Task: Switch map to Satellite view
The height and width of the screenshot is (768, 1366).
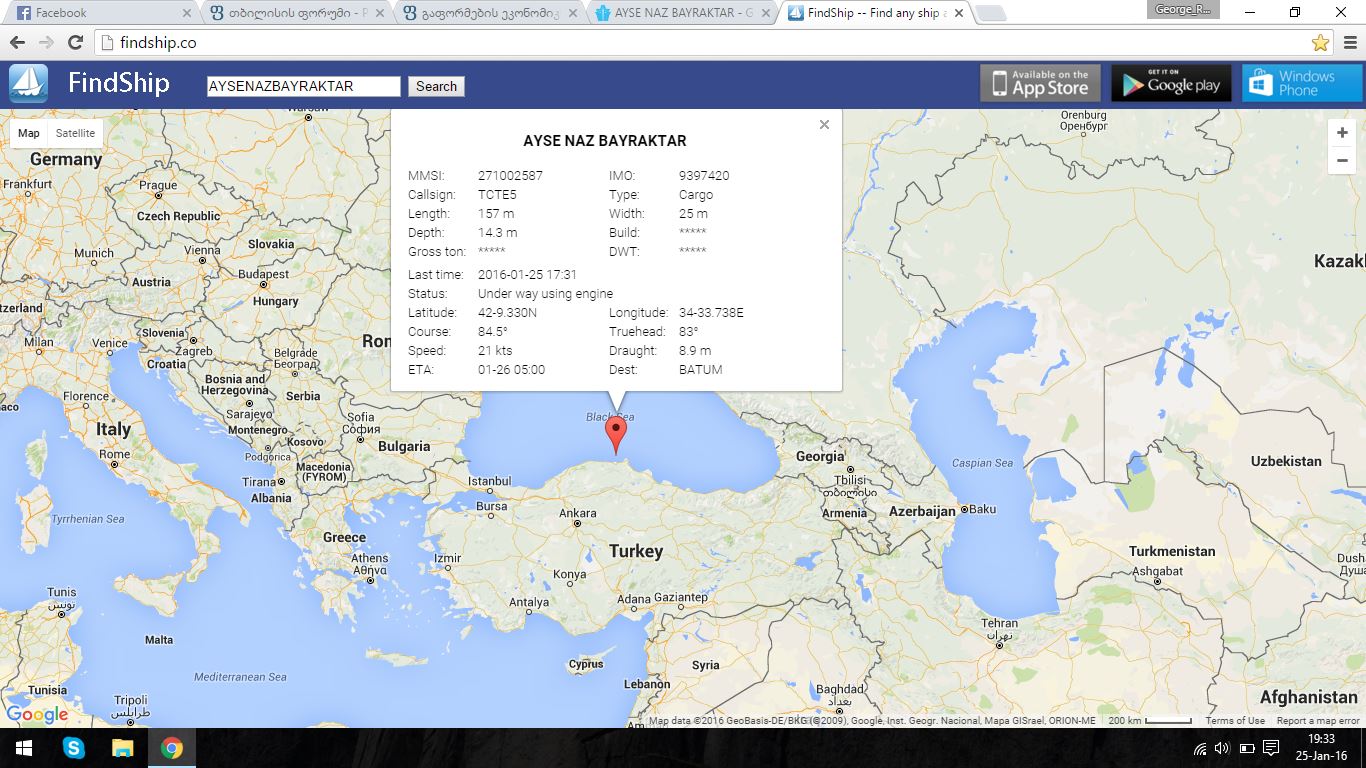Action: tap(75, 133)
